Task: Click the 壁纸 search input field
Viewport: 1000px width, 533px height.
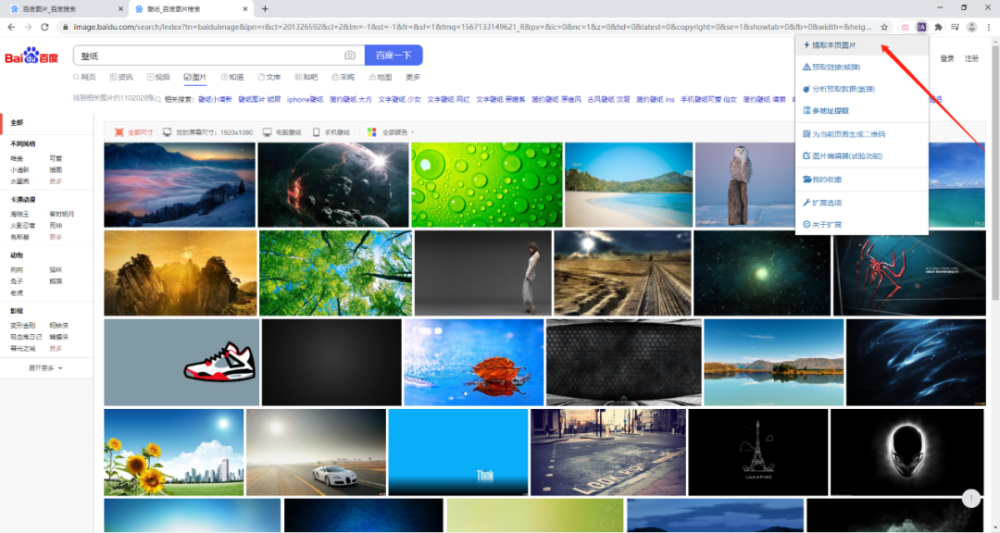Action: click(209, 55)
